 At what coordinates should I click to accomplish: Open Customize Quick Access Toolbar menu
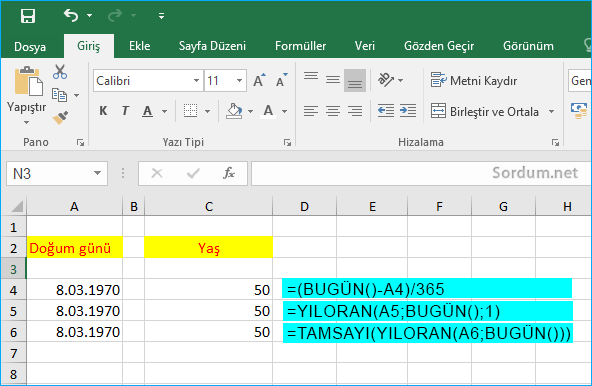(x=161, y=16)
